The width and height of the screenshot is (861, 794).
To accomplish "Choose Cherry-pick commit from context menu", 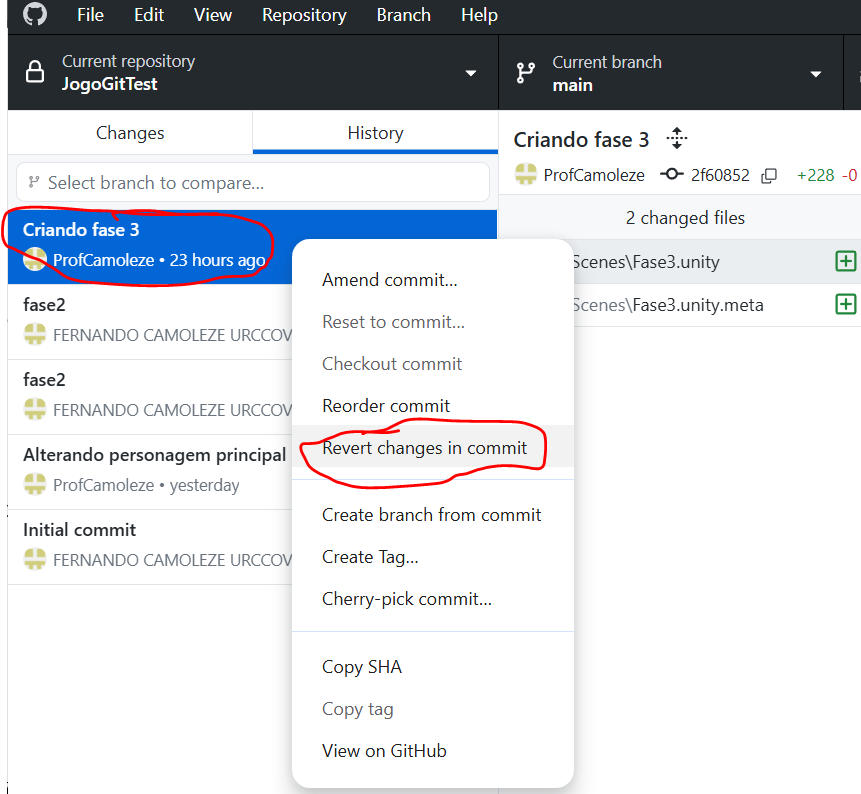I will pos(406,599).
